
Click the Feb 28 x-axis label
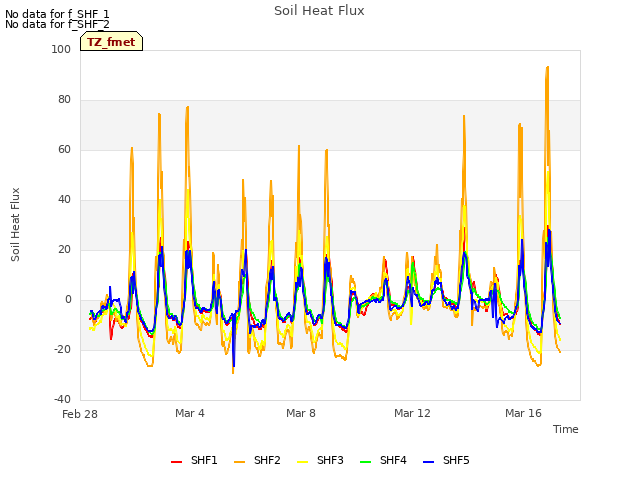80,414
